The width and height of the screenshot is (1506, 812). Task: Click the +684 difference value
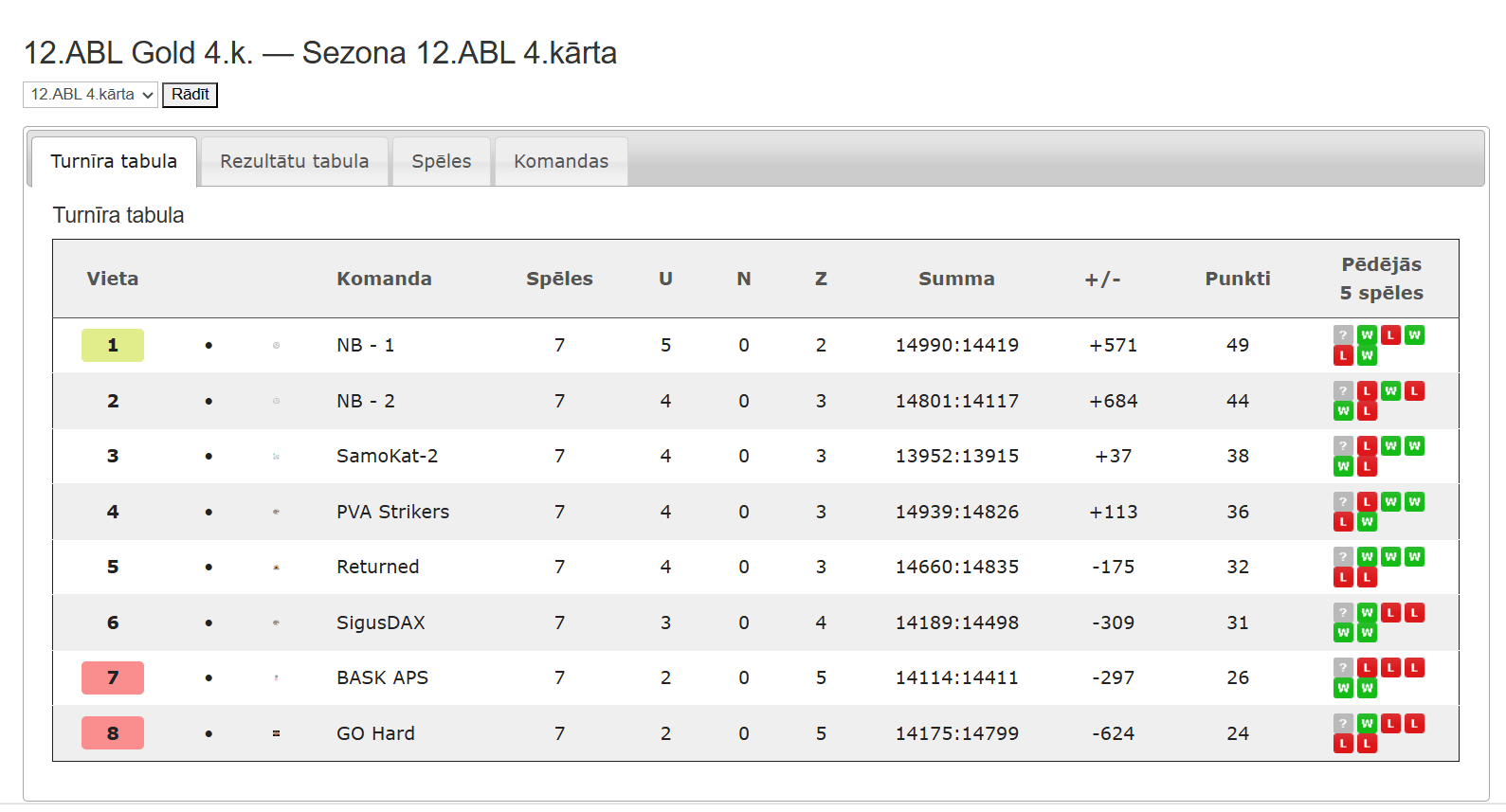1113,401
